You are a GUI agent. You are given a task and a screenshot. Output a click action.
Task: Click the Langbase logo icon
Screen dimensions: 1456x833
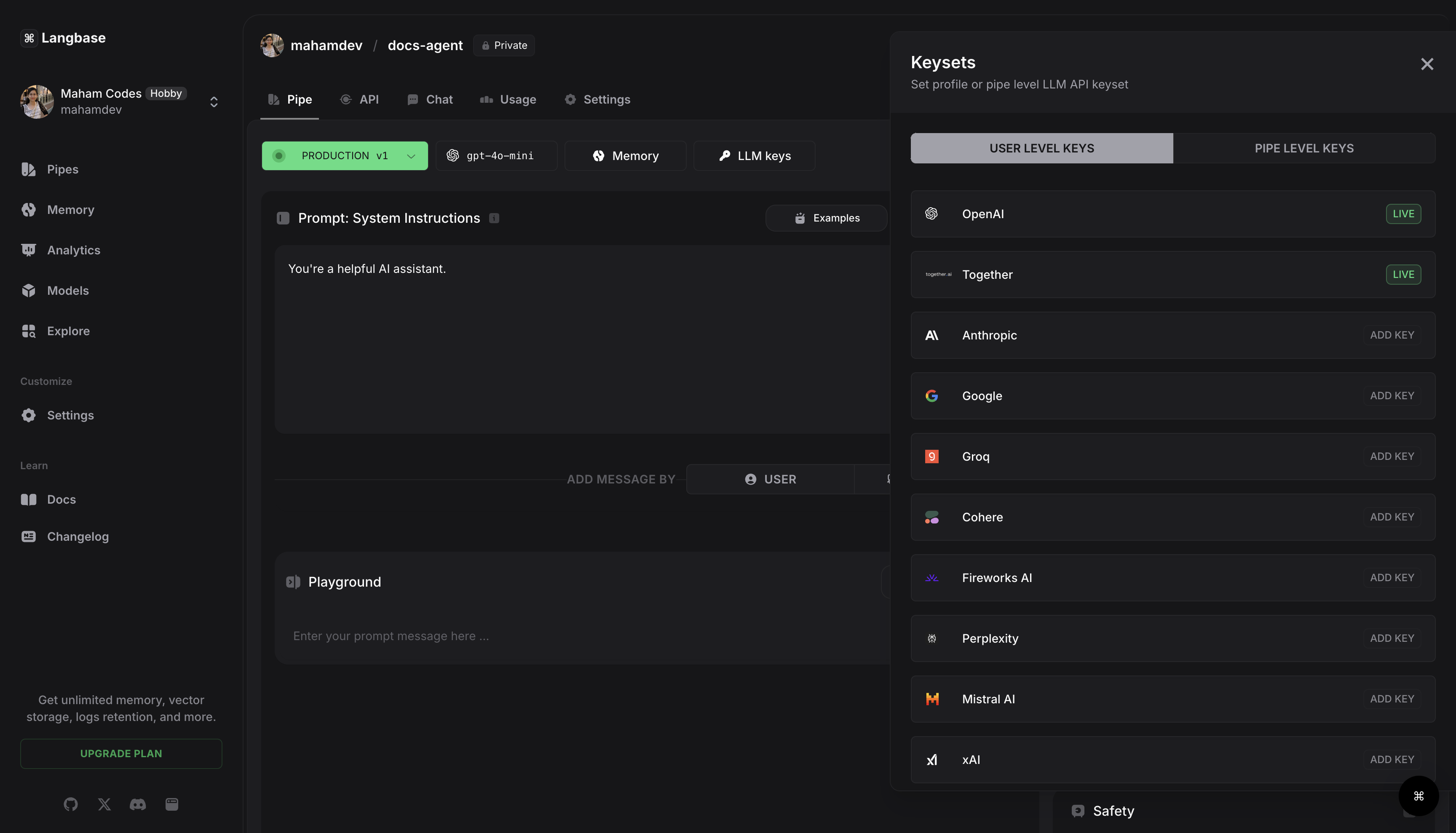click(29, 38)
